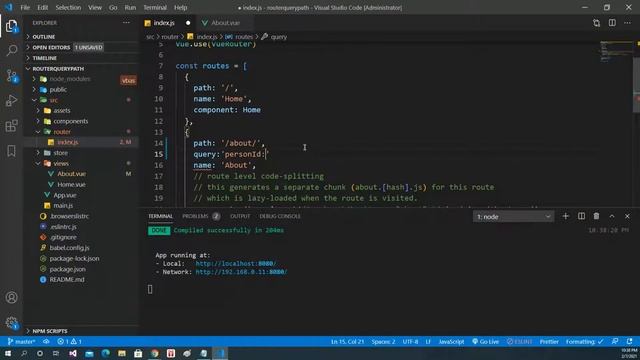Go to line via Ln 15, Col 21
Viewport: 640px width, 360px height.
click(347, 342)
